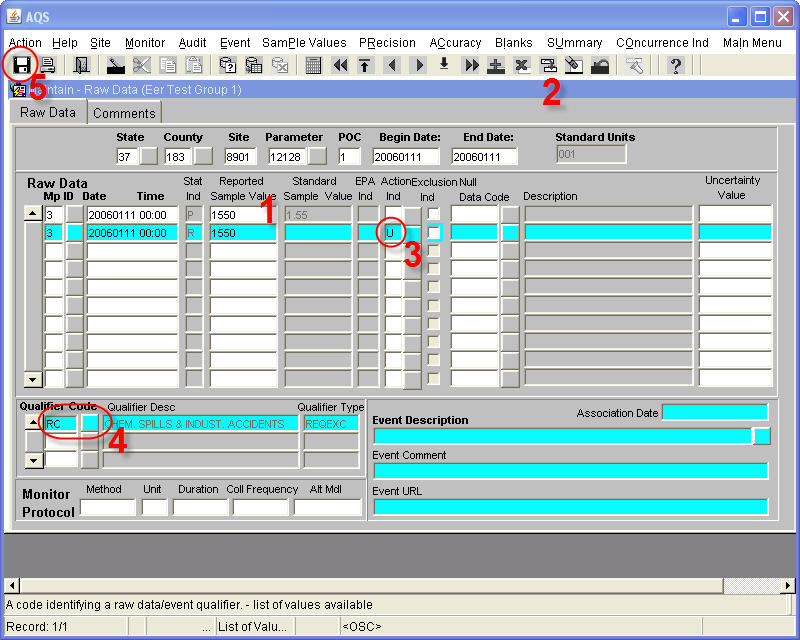Viewport: 800px width, 640px height.
Task: Open the Help (?) icon
Action: click(678, 65)
